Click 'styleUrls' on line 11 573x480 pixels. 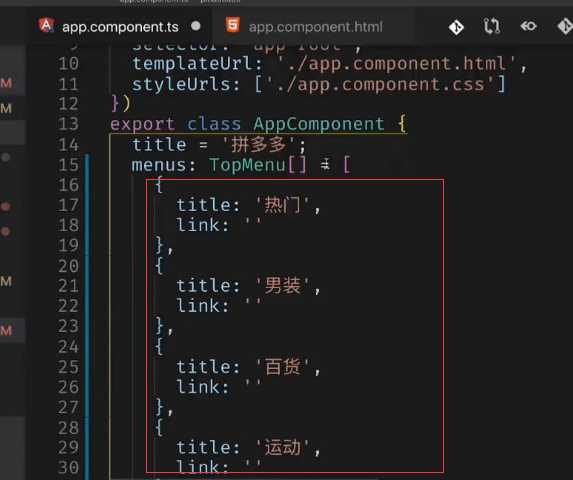(181, 84)
